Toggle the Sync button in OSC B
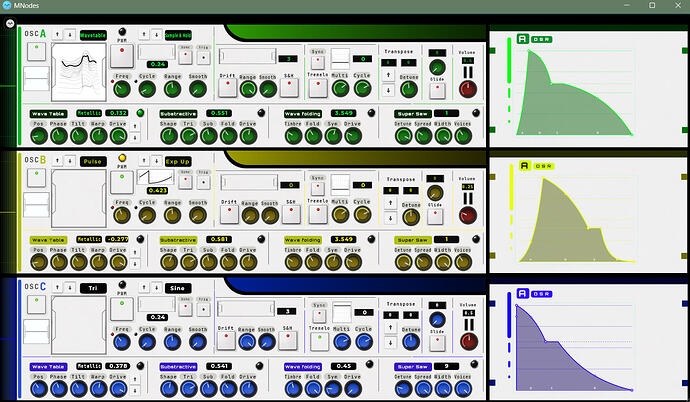Viewport: 690px width, 402px height. [318, 189]
